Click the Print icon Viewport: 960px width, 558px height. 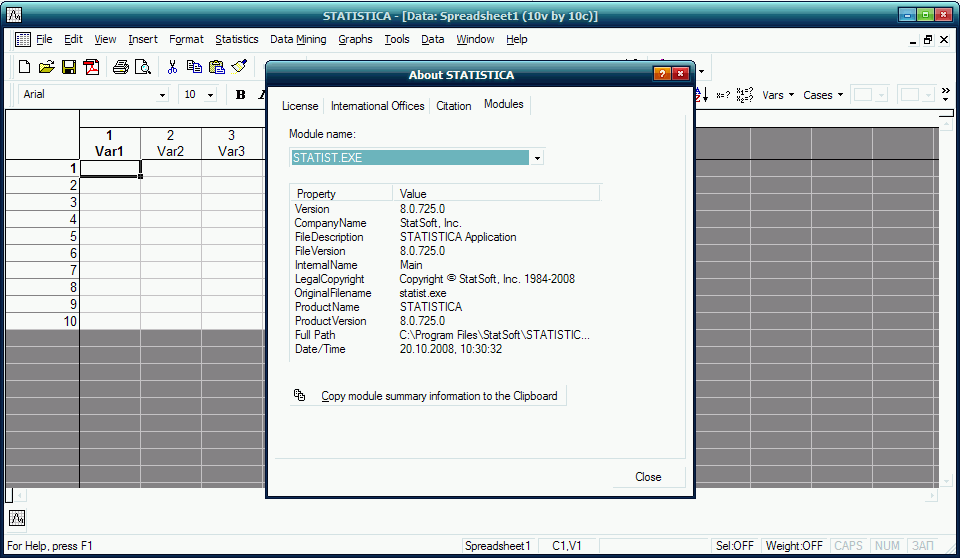tap(121, 67)
